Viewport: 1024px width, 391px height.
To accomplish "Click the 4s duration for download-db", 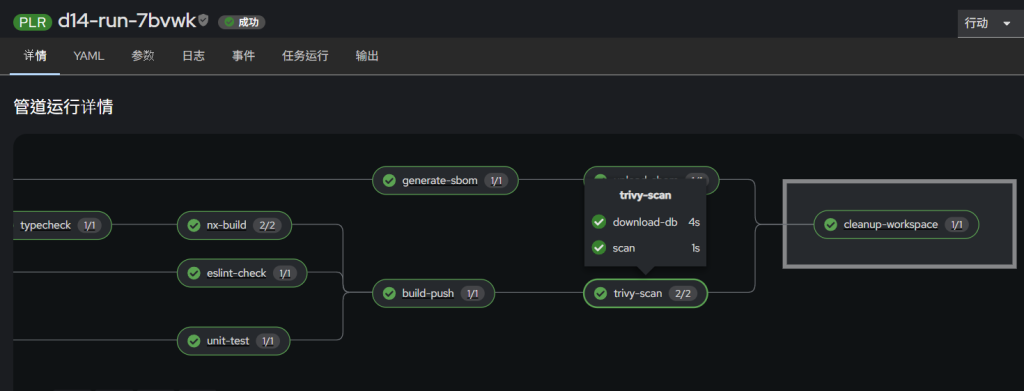I will pyautogui.click(x=694, y=222).
